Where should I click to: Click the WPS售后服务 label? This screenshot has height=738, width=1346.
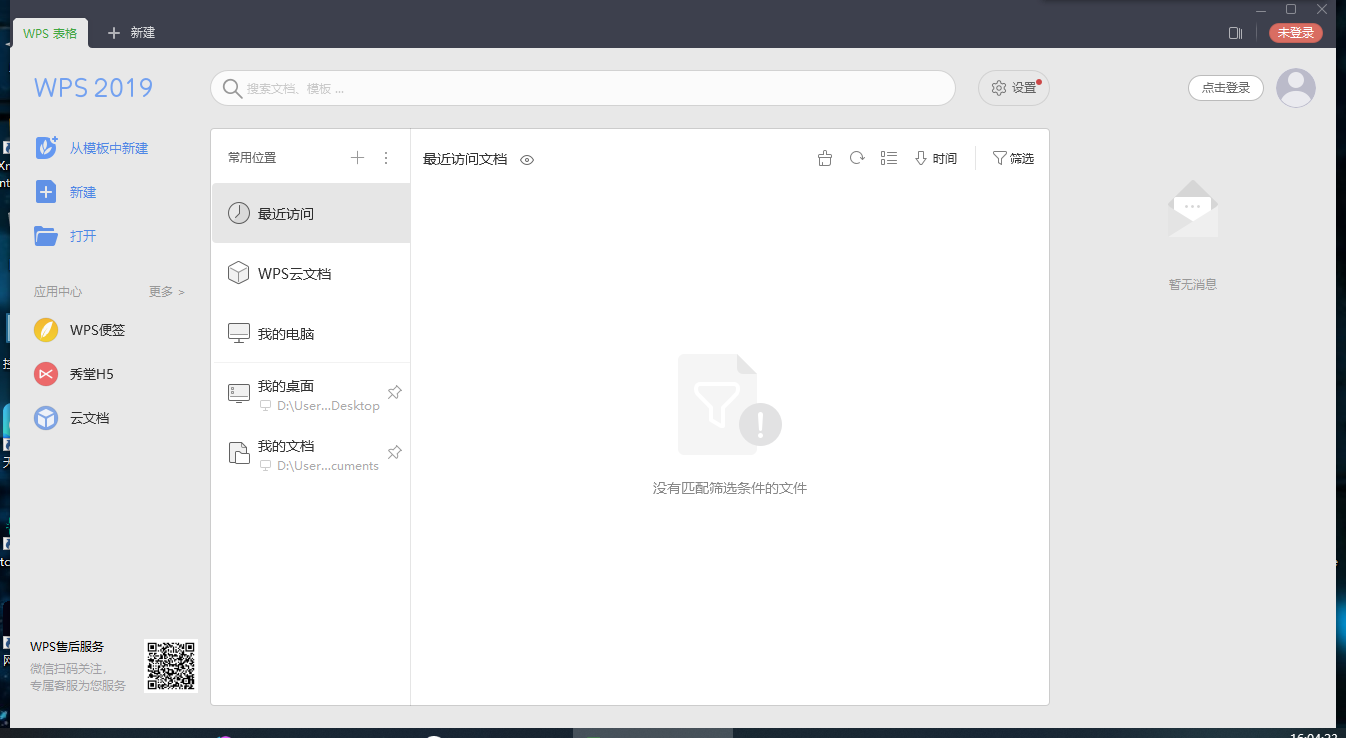[x=67, y=647]
